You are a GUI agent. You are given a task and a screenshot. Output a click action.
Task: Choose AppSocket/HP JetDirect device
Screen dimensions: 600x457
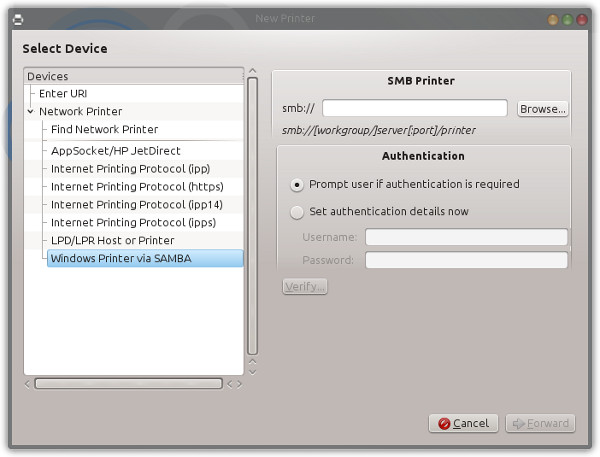pyautogui.click(x=116, y=151)
